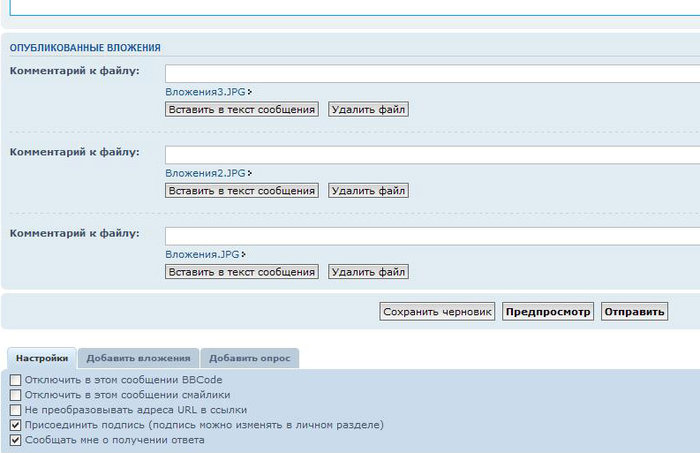The image size is (700, 453).
Task: Focus comment field for Вложения3.JPG
Action: tap(430, 73)
